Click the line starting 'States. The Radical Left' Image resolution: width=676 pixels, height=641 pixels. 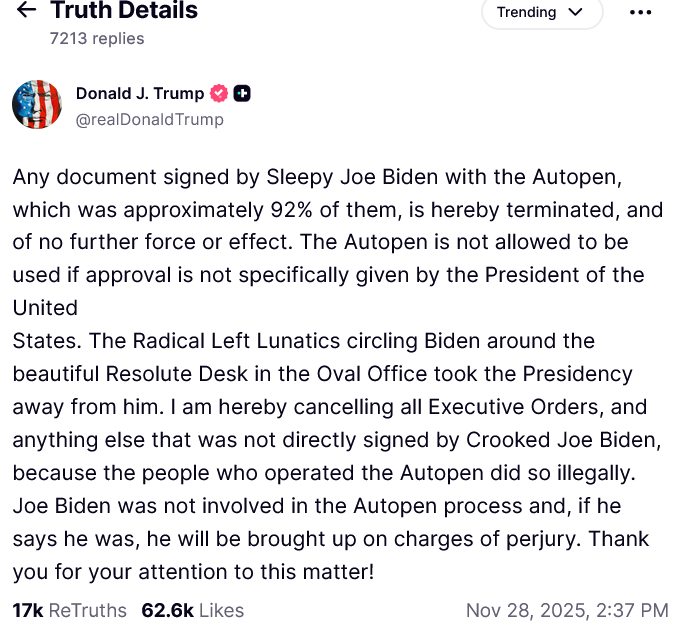coord(303,341)
